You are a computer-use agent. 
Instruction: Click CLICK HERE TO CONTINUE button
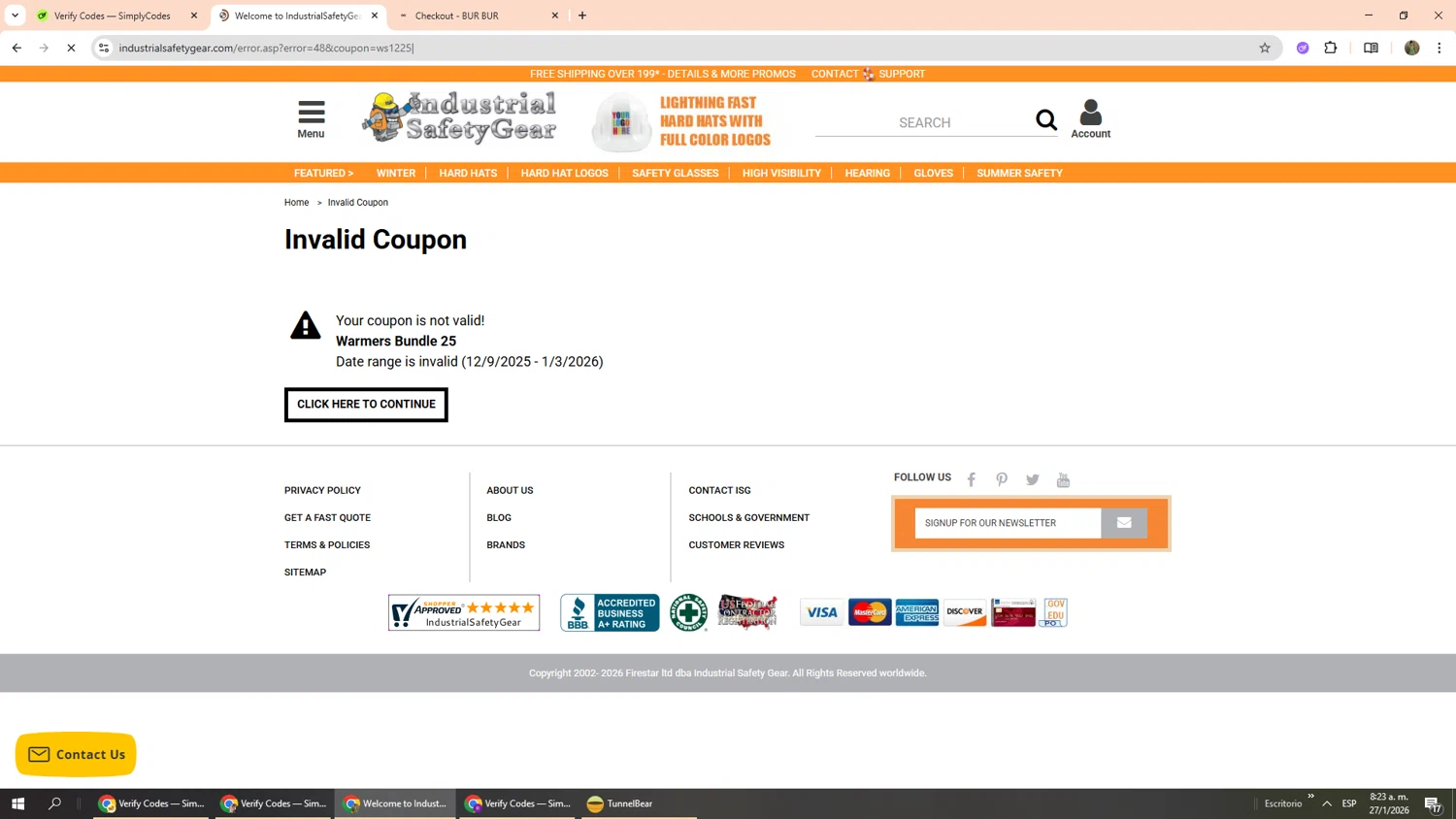pyautogui.click(x=366, y=405)
